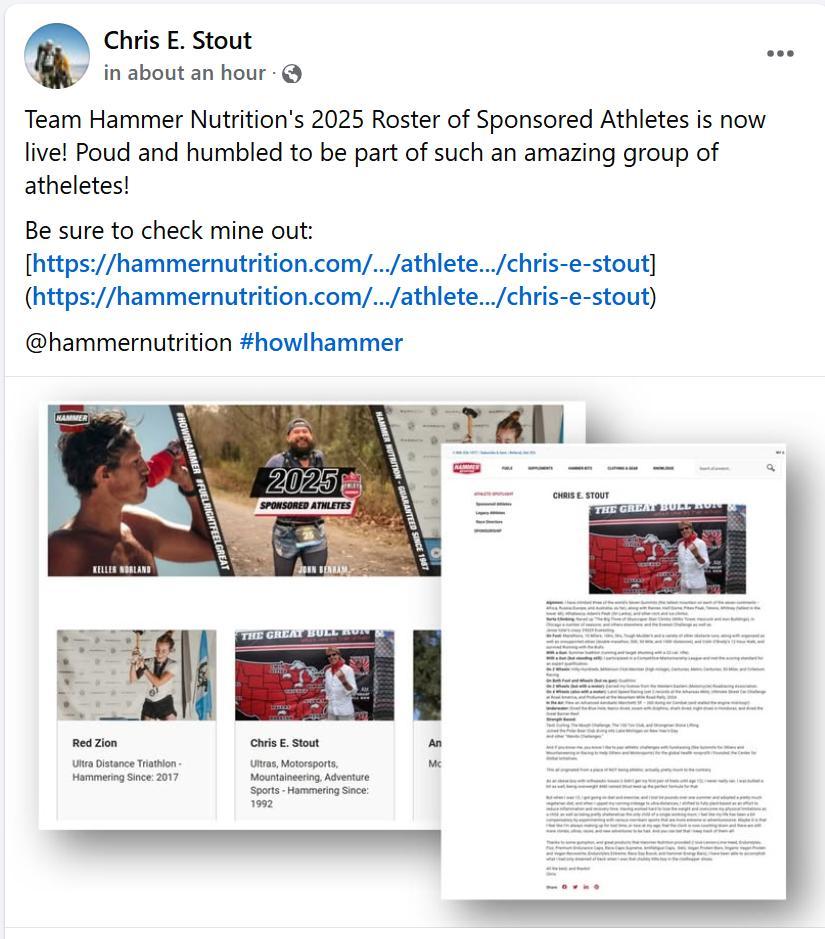825x939 pixels.
Task: Click the Hammer logo on the banner image
Action: 72,417
